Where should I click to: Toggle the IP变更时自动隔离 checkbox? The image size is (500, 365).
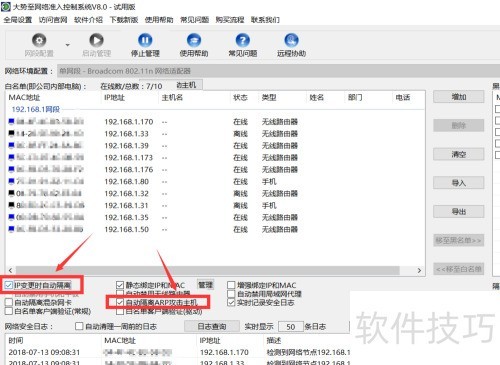click(x=9, y=285)
